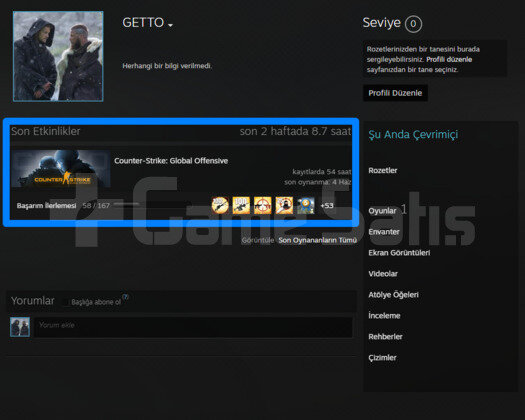
Task: Click the level 0 badge circle
Action: pos(413,24)
